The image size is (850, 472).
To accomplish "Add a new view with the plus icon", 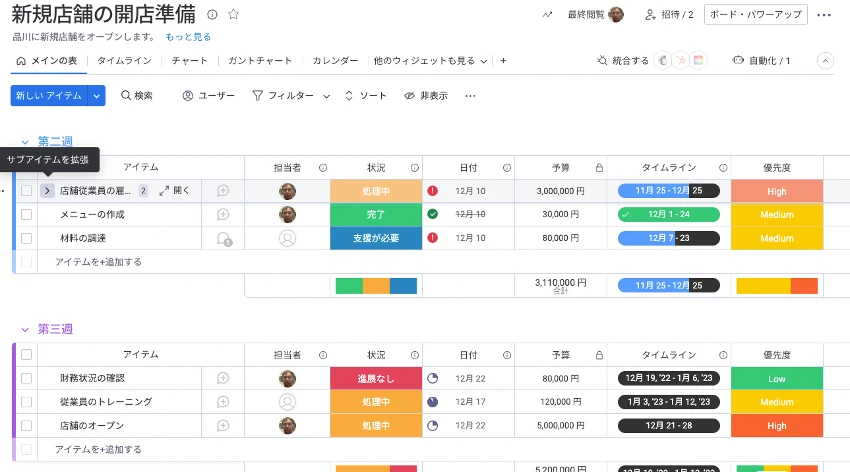I will (503, 61).
